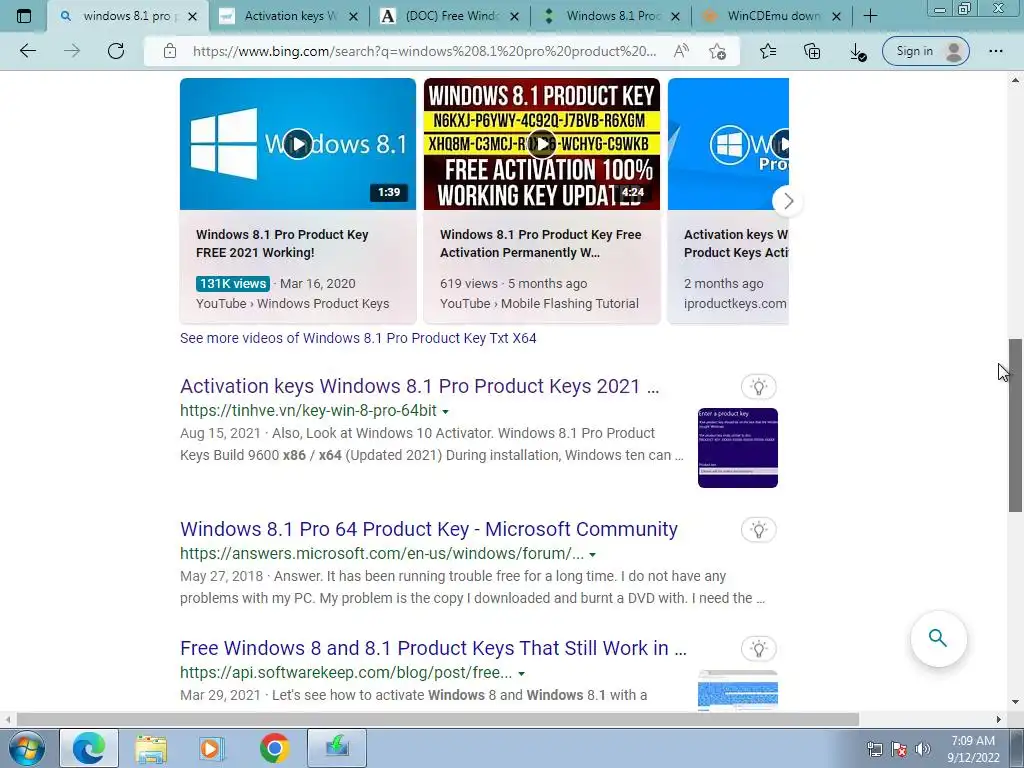The image size is (1024, 768).
Task: Open 'Windows 8.1 Pro Product Key FREE 2021 Working!' title
Action: pyautogui.click(x=282, y=244)
